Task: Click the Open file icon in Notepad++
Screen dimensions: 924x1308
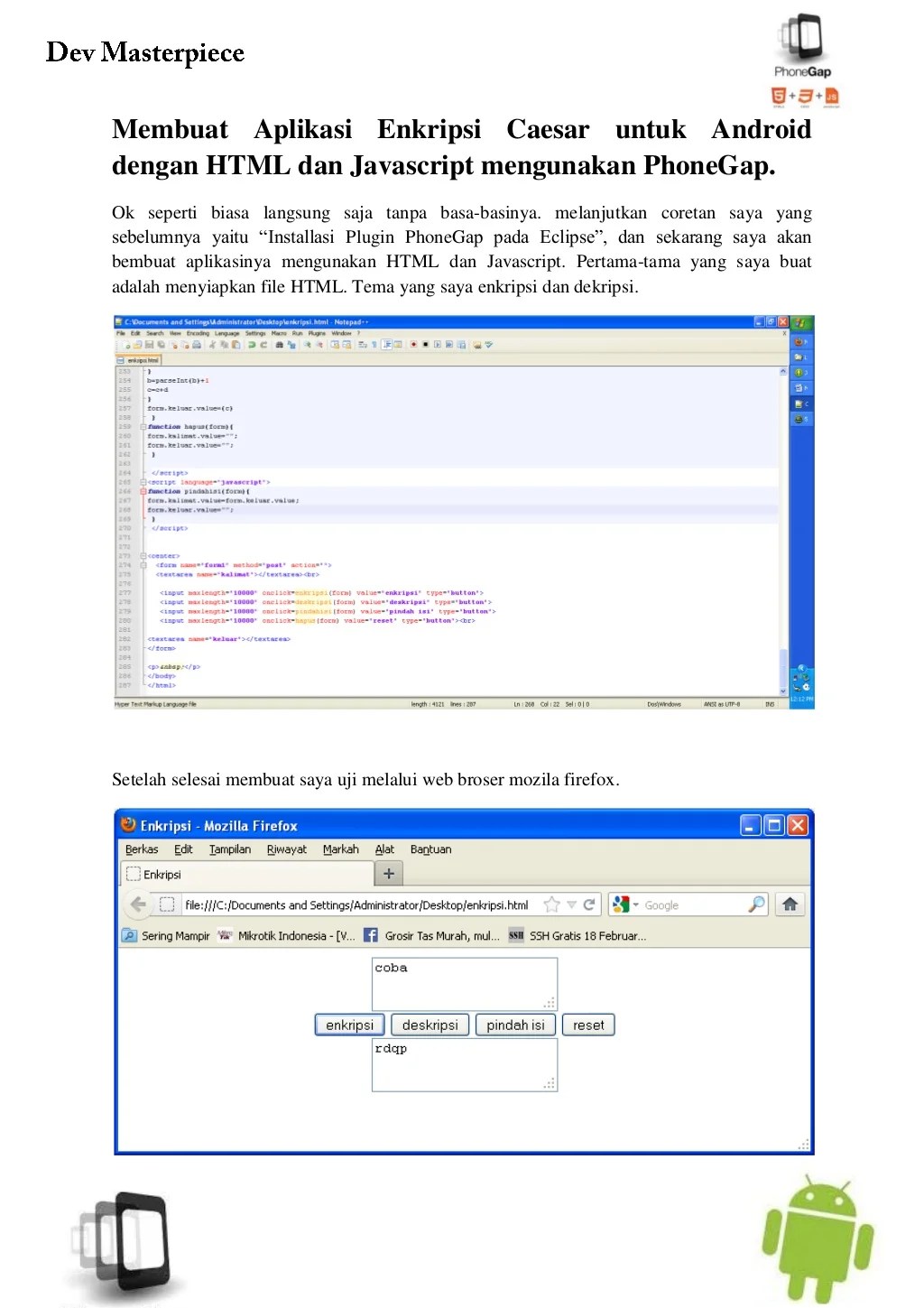Action: pos(137,344)
